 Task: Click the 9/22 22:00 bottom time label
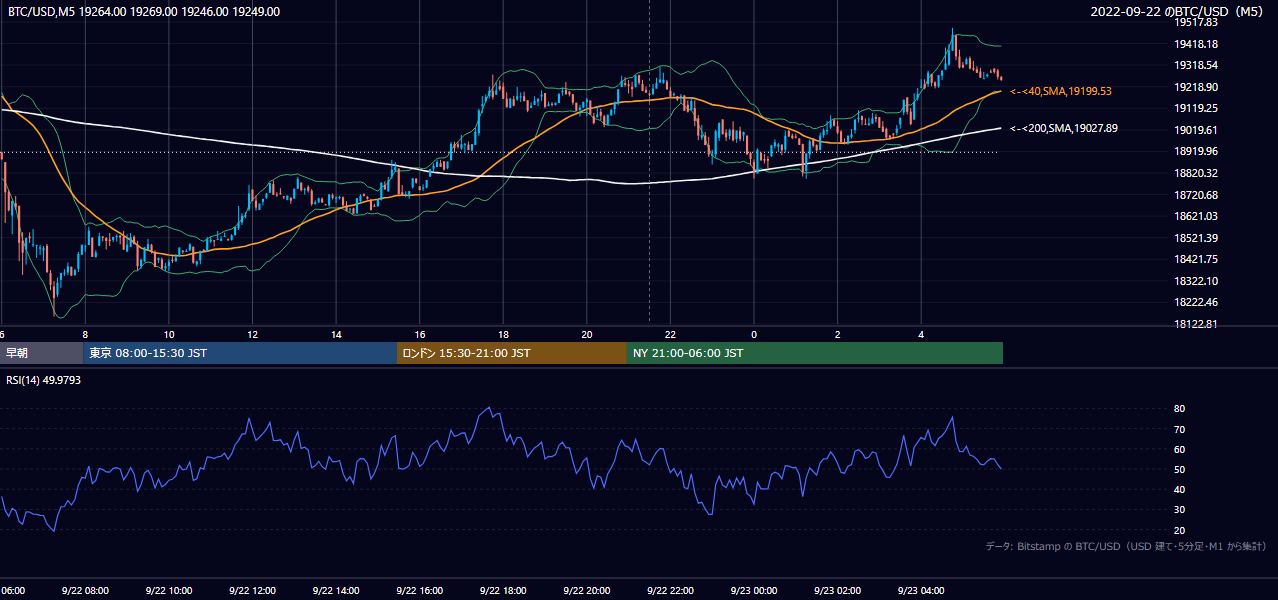(x=670, y=591)
